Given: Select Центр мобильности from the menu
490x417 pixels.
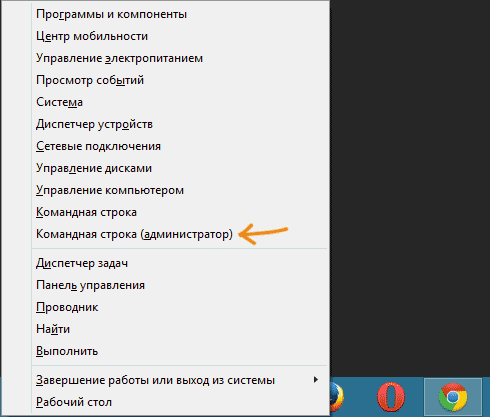Looking at the screenshot, I should 180,36.
